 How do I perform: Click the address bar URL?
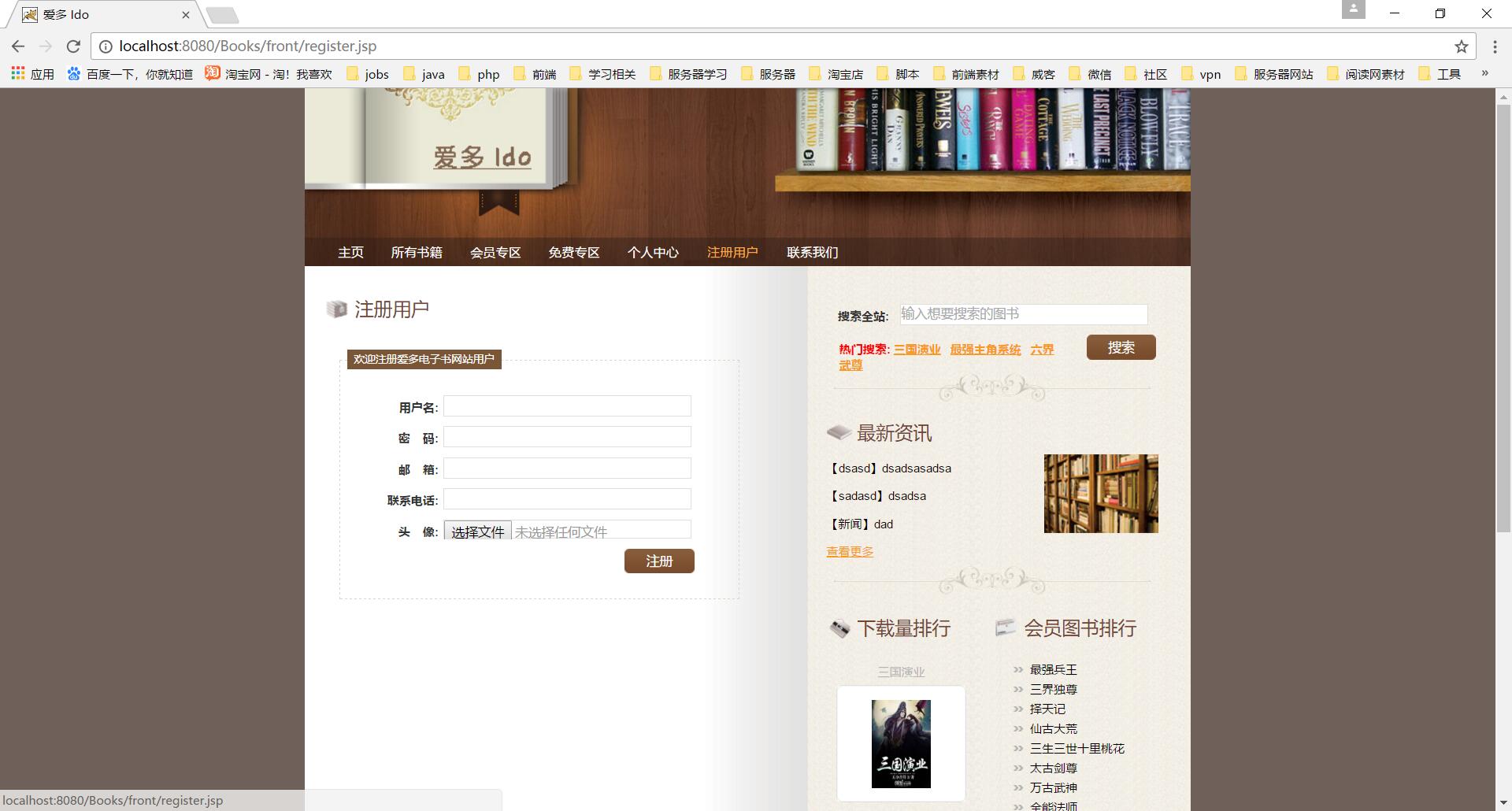248,46
